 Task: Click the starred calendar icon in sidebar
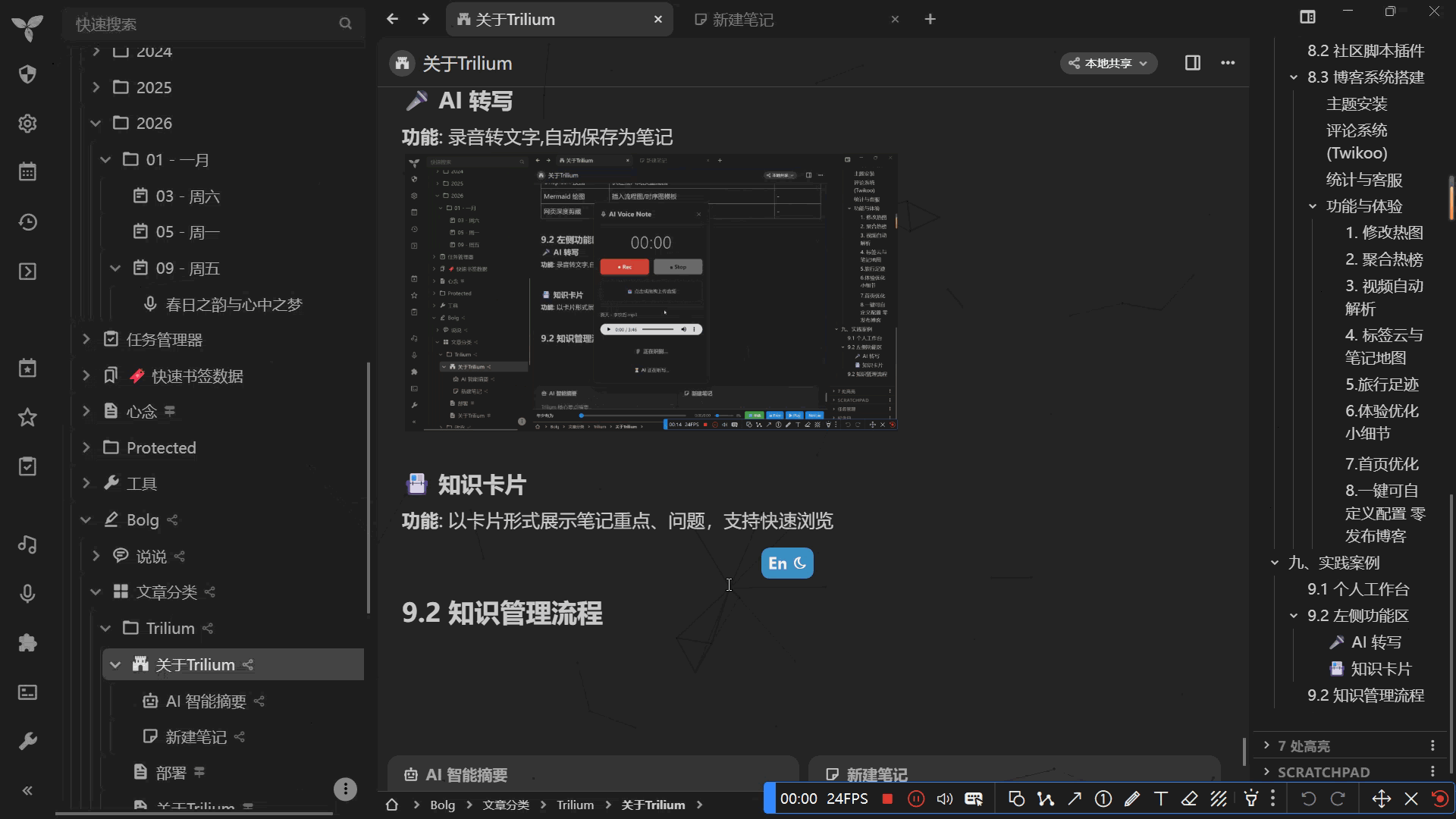coord(27,368)
